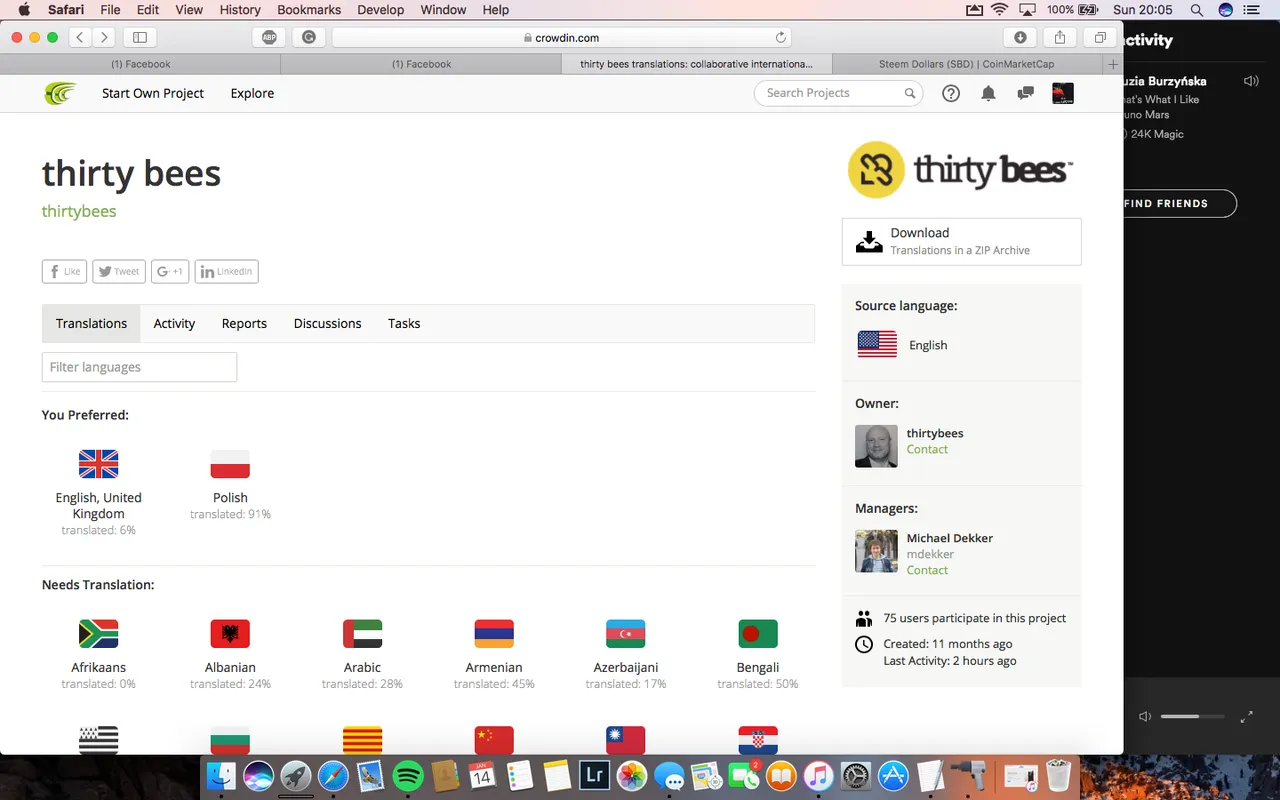Click the Explore link
1280x800 pixels.
click(252, 93)
